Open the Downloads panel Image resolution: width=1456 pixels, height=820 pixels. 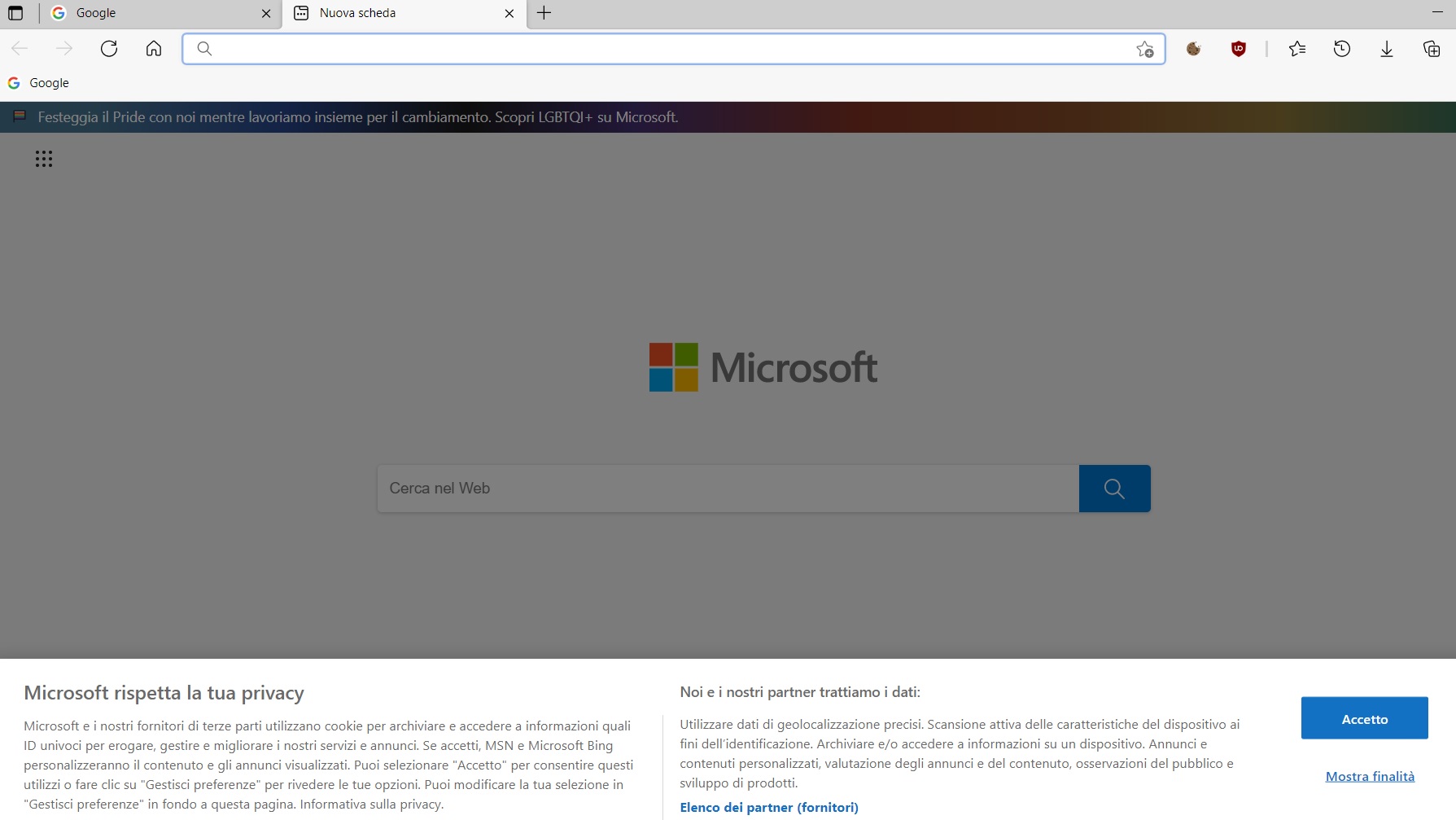tap(1386, 49)
